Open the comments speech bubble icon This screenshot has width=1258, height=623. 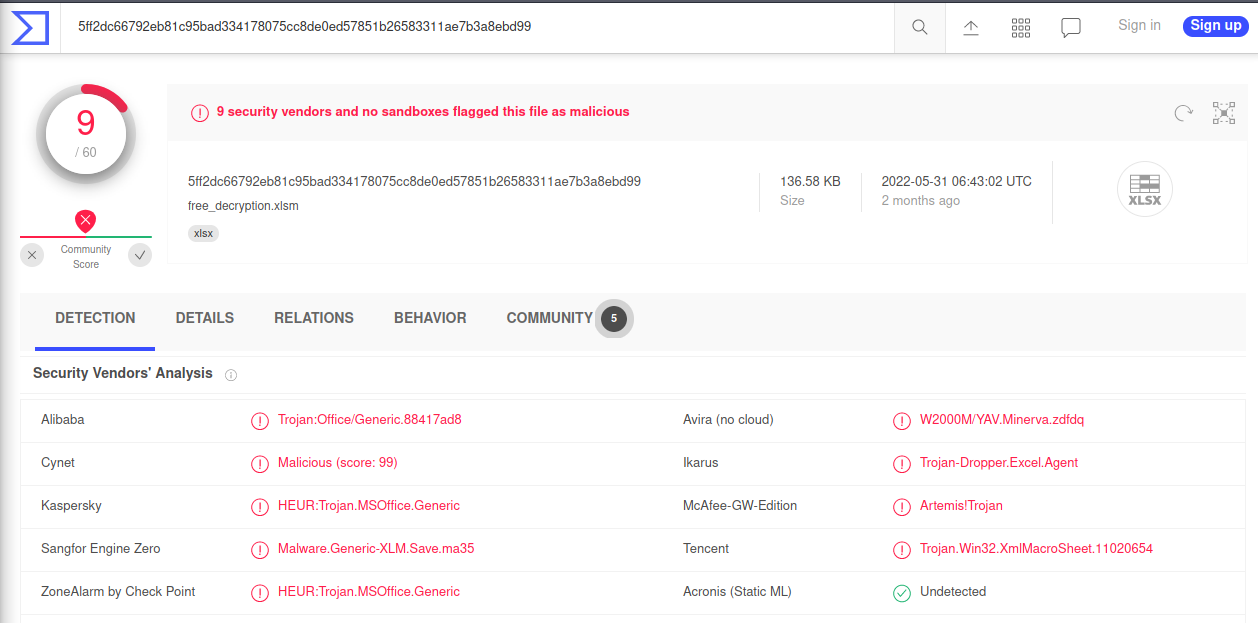click(x=1071, y=28)
